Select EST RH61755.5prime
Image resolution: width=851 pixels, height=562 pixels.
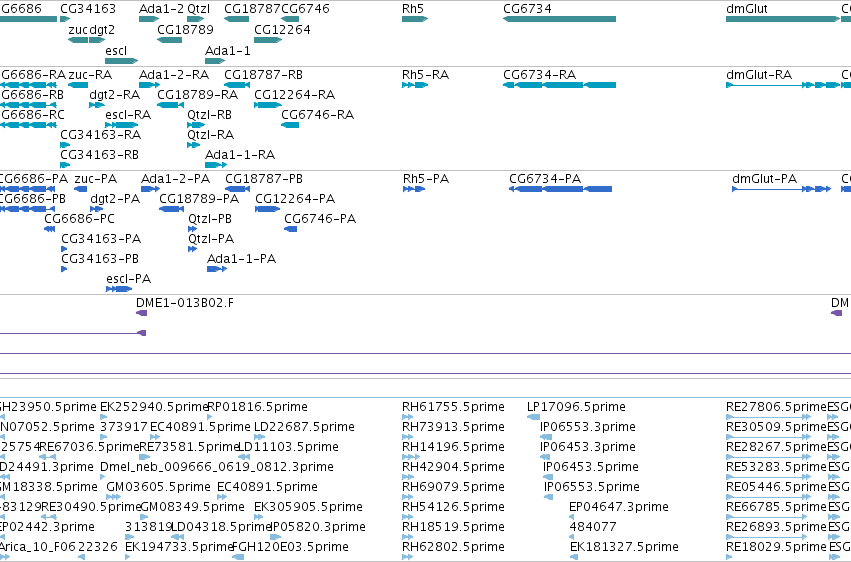pyautogui.click(x=408, y=417)
